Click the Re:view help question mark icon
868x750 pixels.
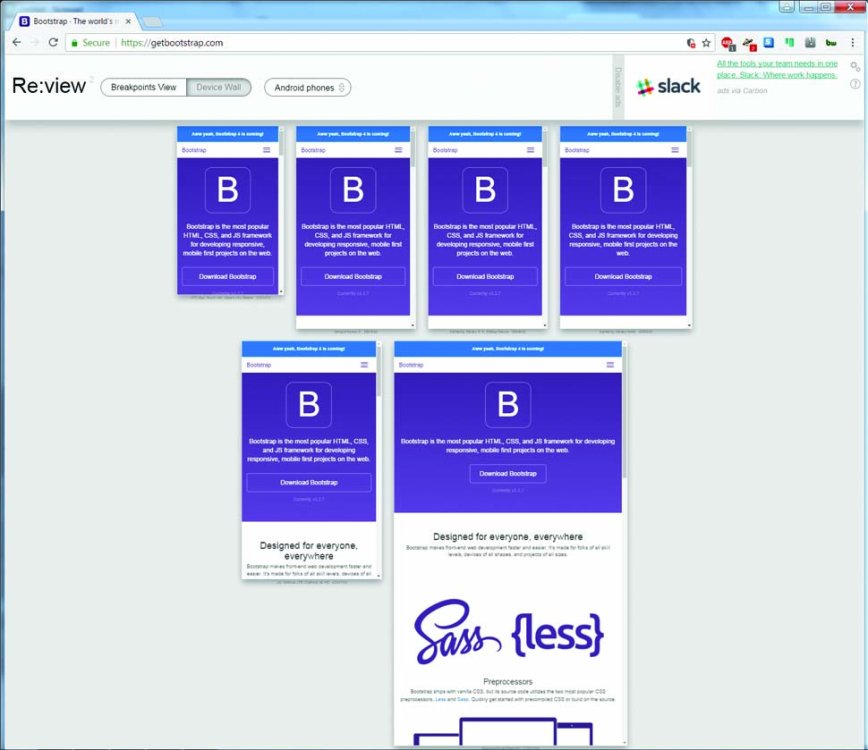(x=855, y=84)
